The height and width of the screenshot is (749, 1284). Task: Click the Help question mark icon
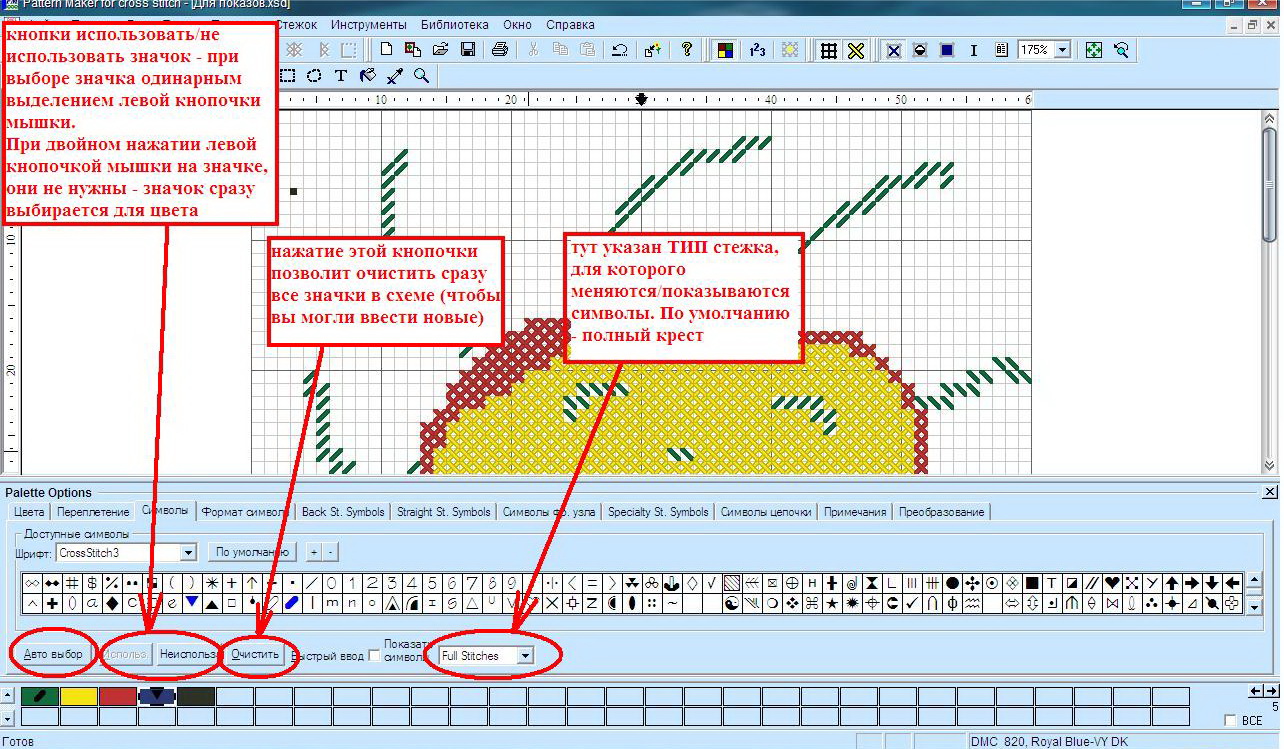pos(686,50)
